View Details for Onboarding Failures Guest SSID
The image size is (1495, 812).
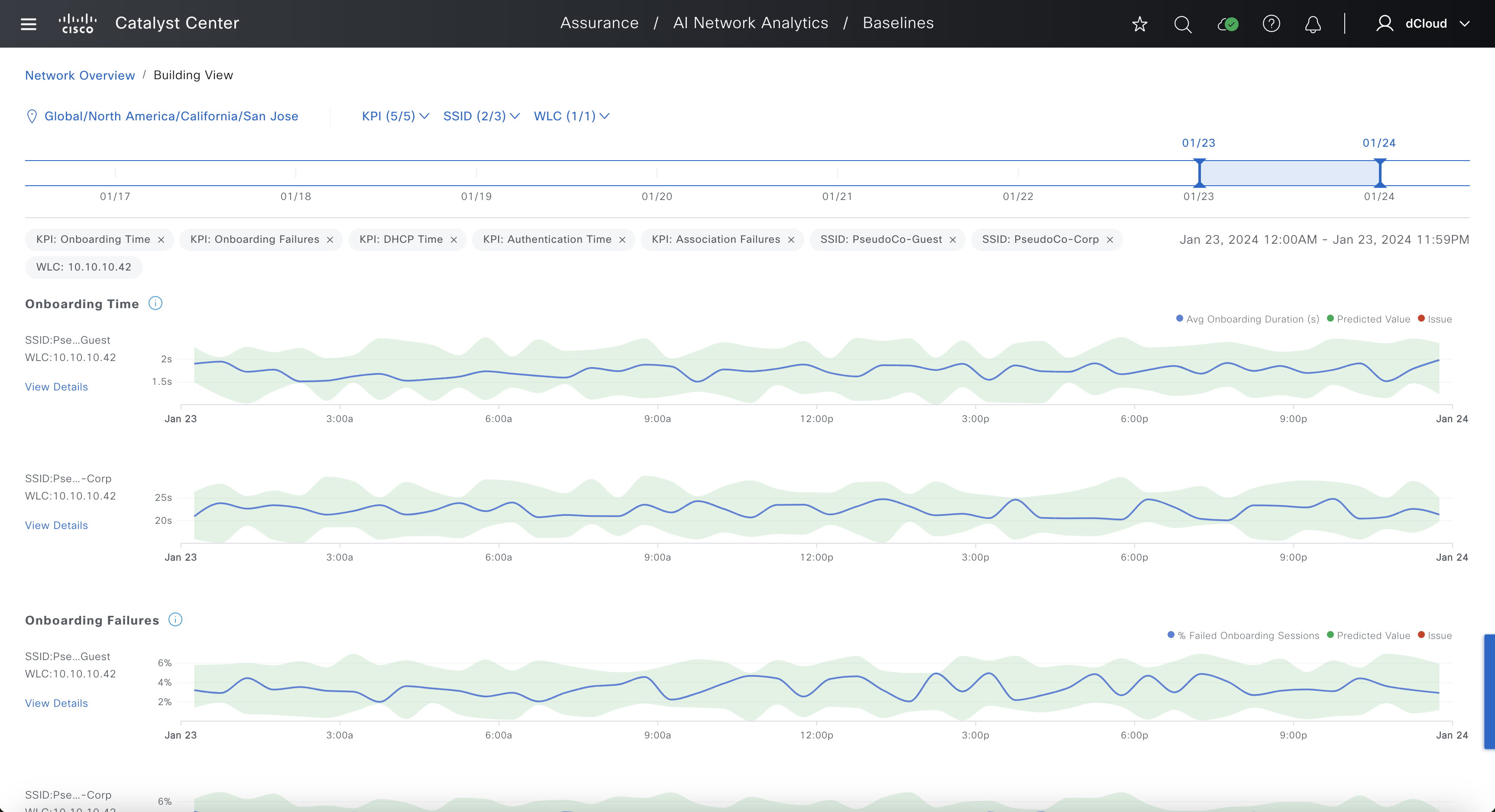coord(56,703)
